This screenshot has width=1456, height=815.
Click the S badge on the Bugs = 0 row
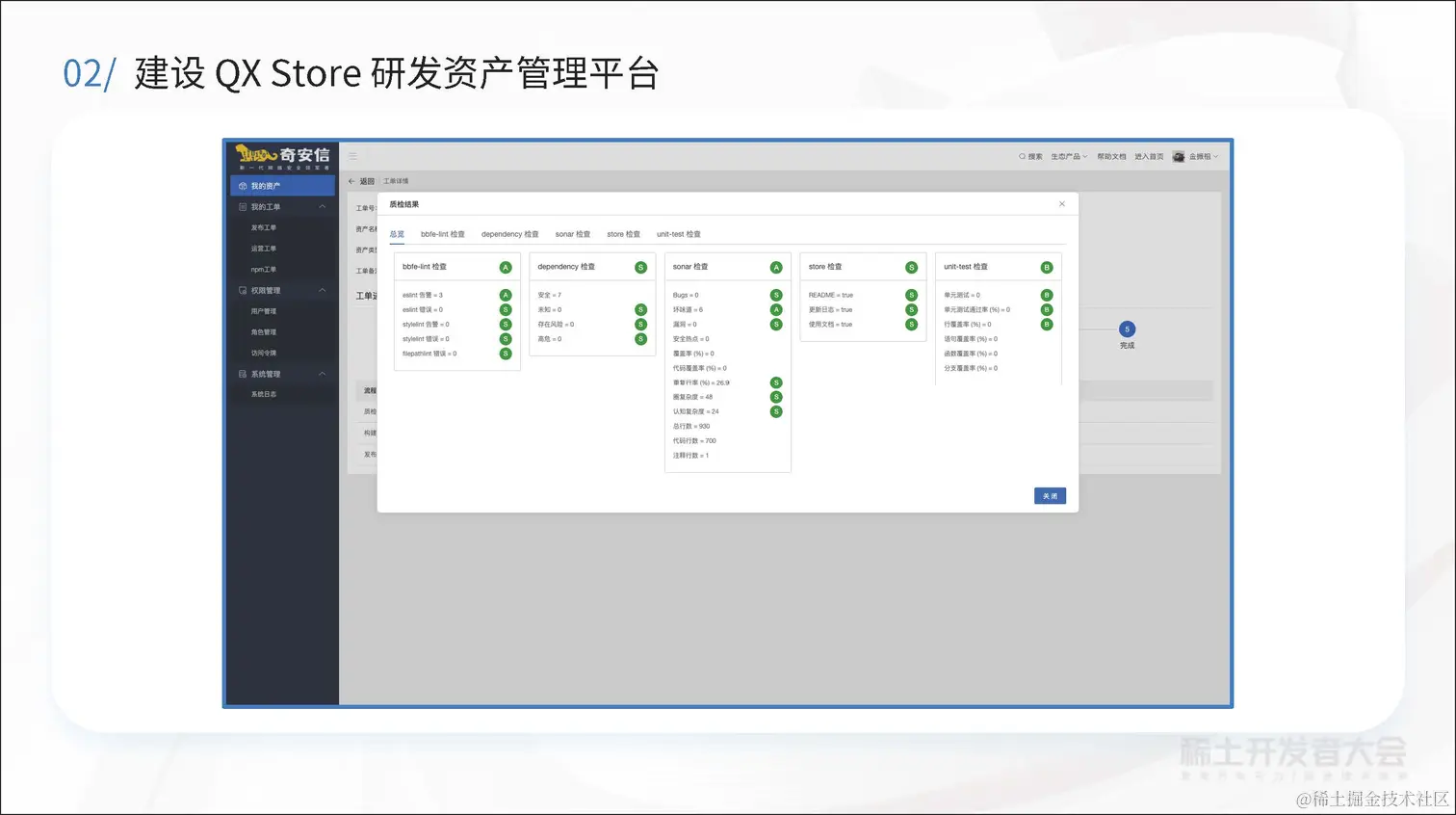[776, 295]
